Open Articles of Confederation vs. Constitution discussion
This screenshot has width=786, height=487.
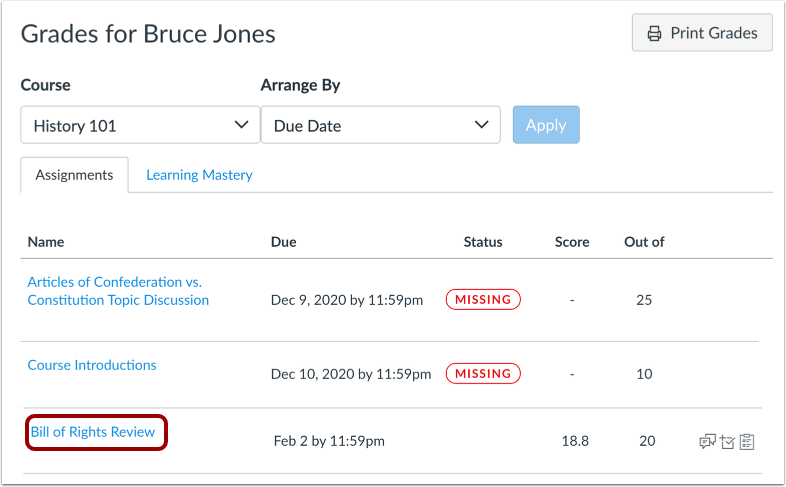tap(118, 291)
